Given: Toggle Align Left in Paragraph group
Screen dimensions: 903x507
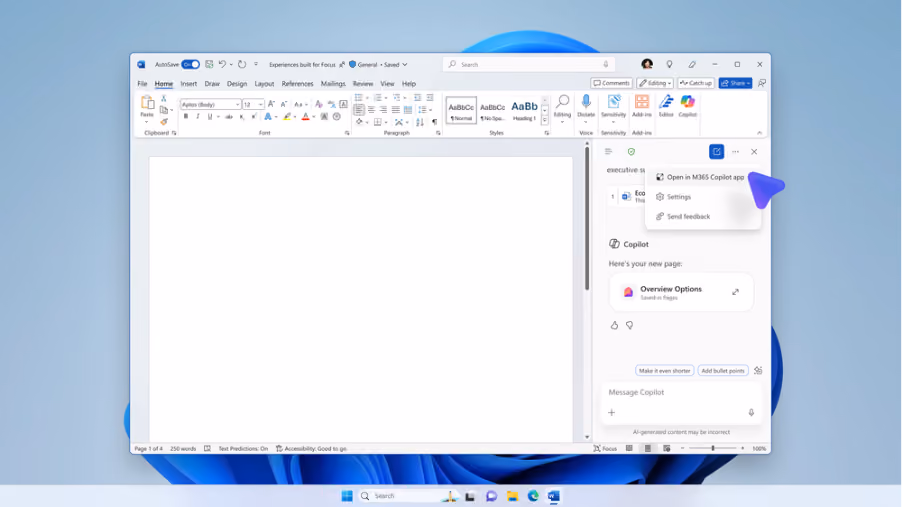Looking at the screenshot, I should pos(359,109).
